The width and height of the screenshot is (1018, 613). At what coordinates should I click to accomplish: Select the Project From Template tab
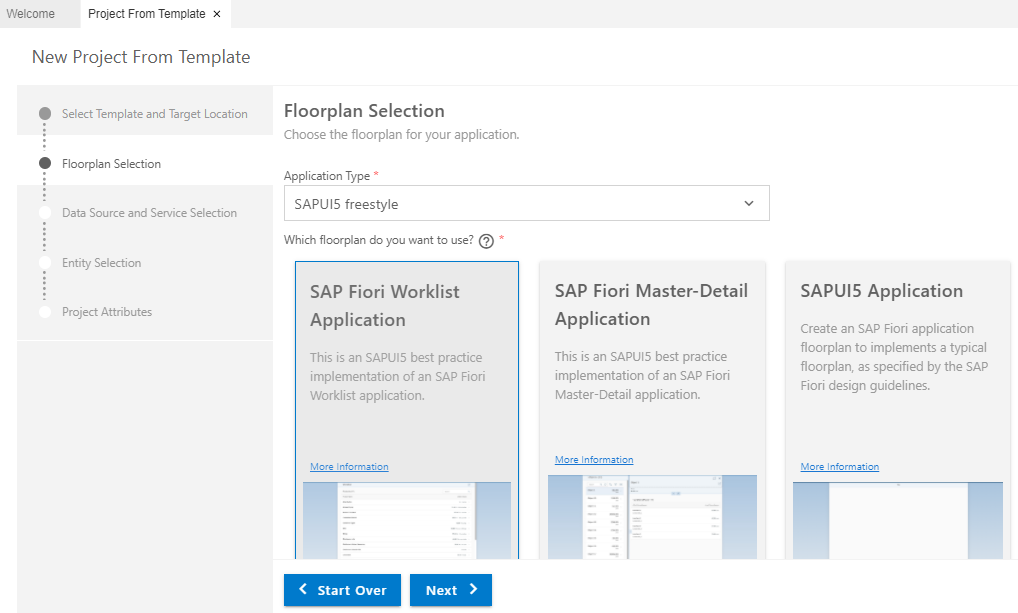point(146,14)
